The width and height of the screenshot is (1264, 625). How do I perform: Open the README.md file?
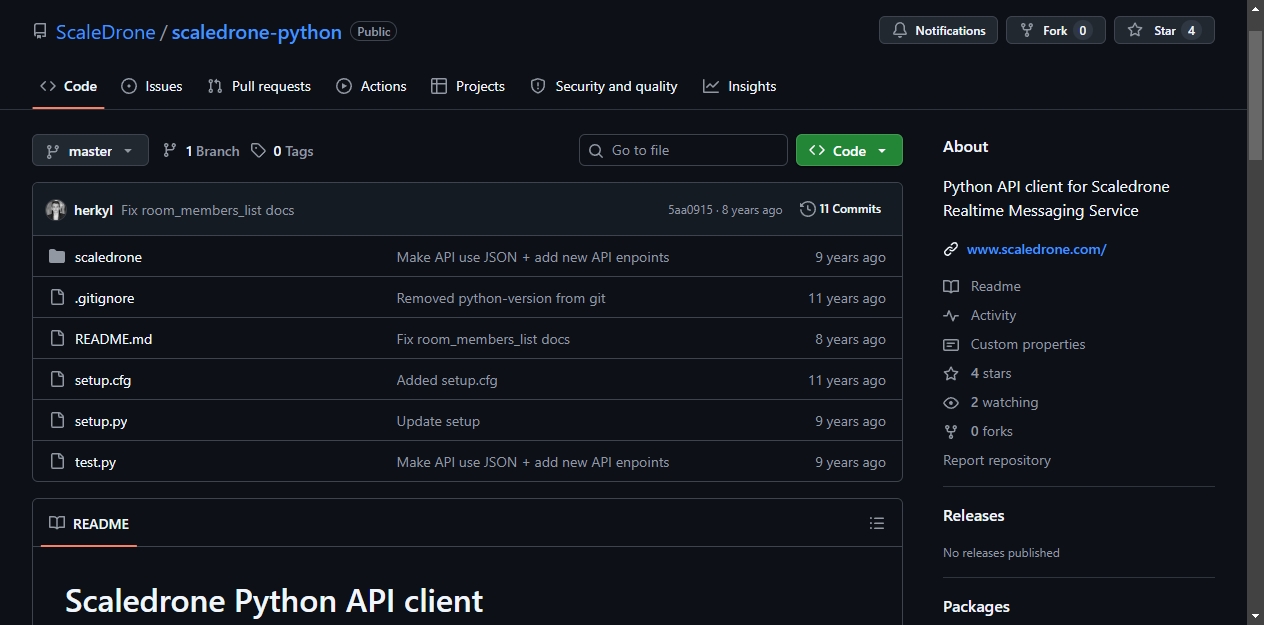pyautogui.click(x=113, y=339)
